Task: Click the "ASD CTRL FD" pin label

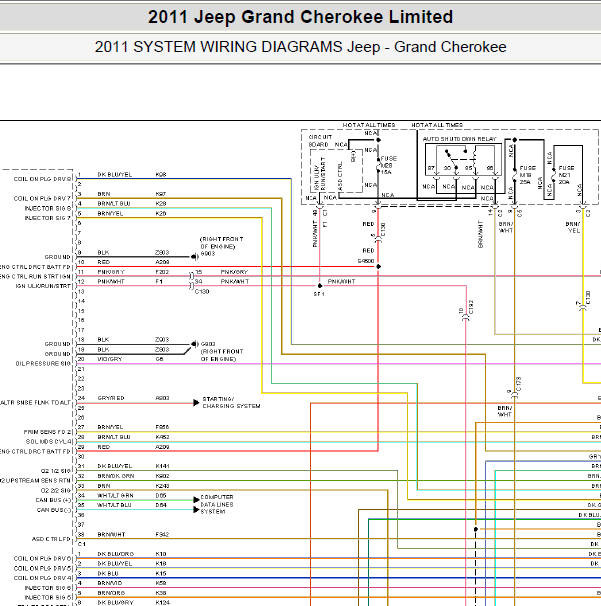Action: [51, 539]
